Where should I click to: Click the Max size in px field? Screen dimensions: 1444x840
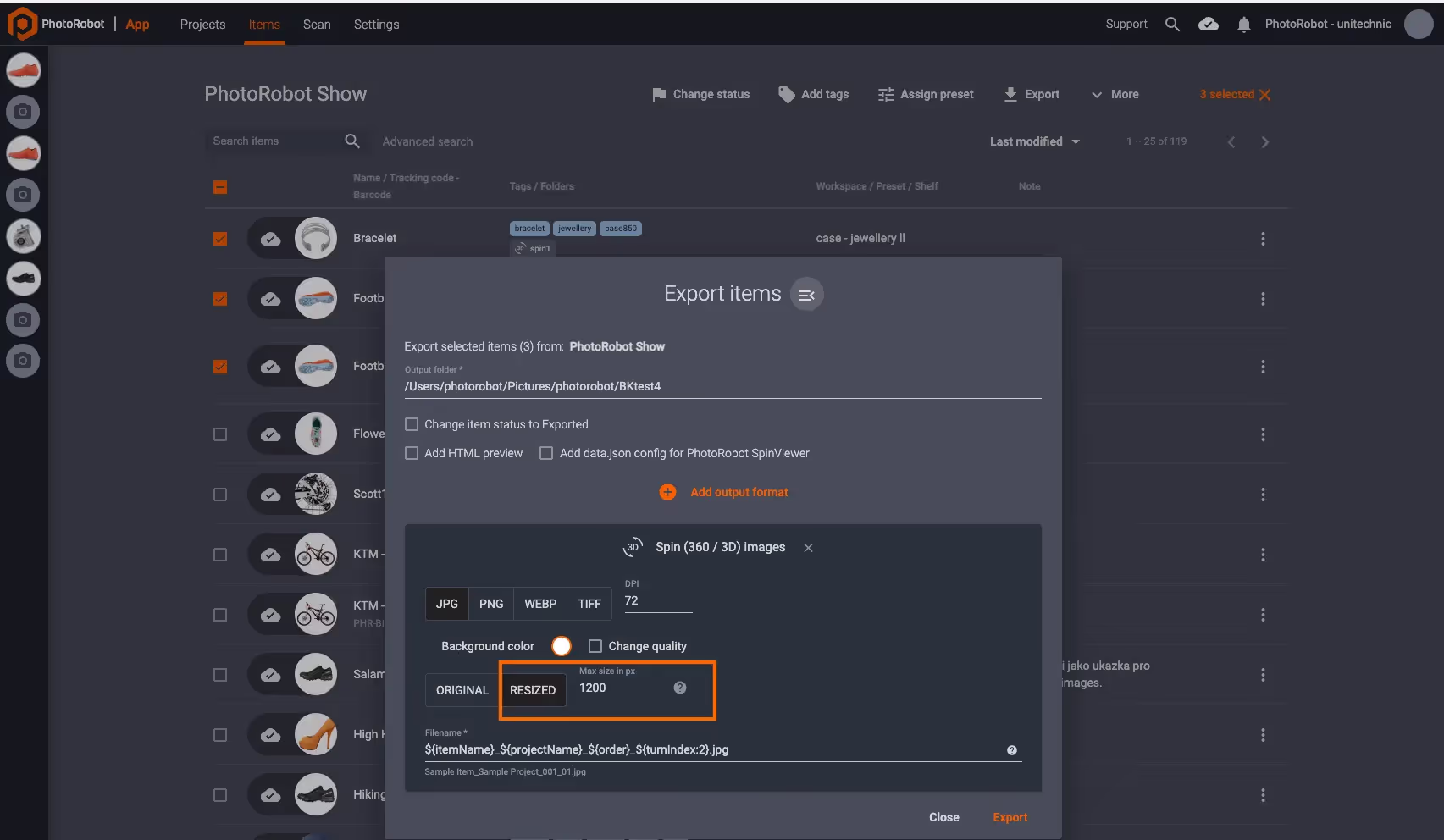coord(621,688)
